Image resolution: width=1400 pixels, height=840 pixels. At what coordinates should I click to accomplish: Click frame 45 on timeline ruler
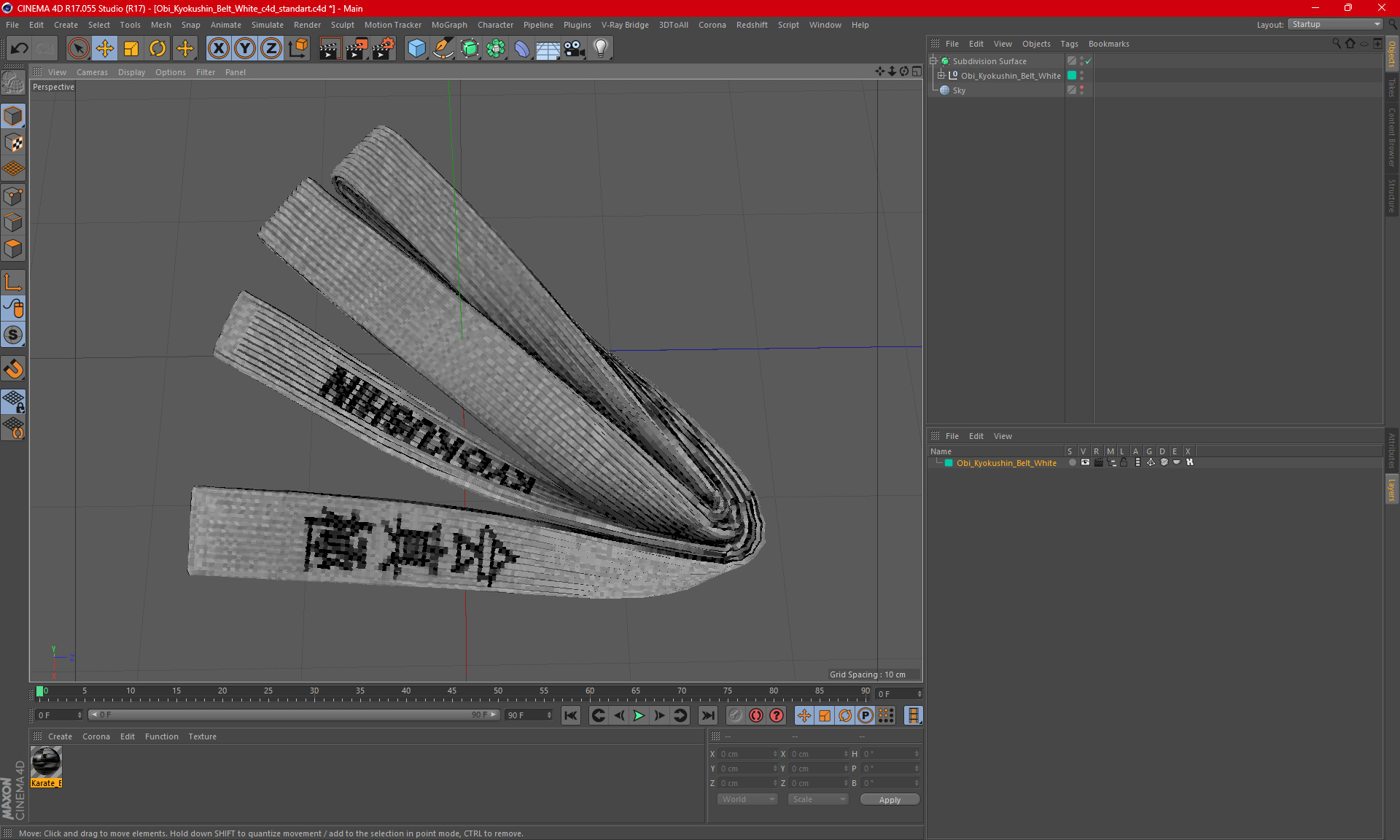click(x=452, y=691)
